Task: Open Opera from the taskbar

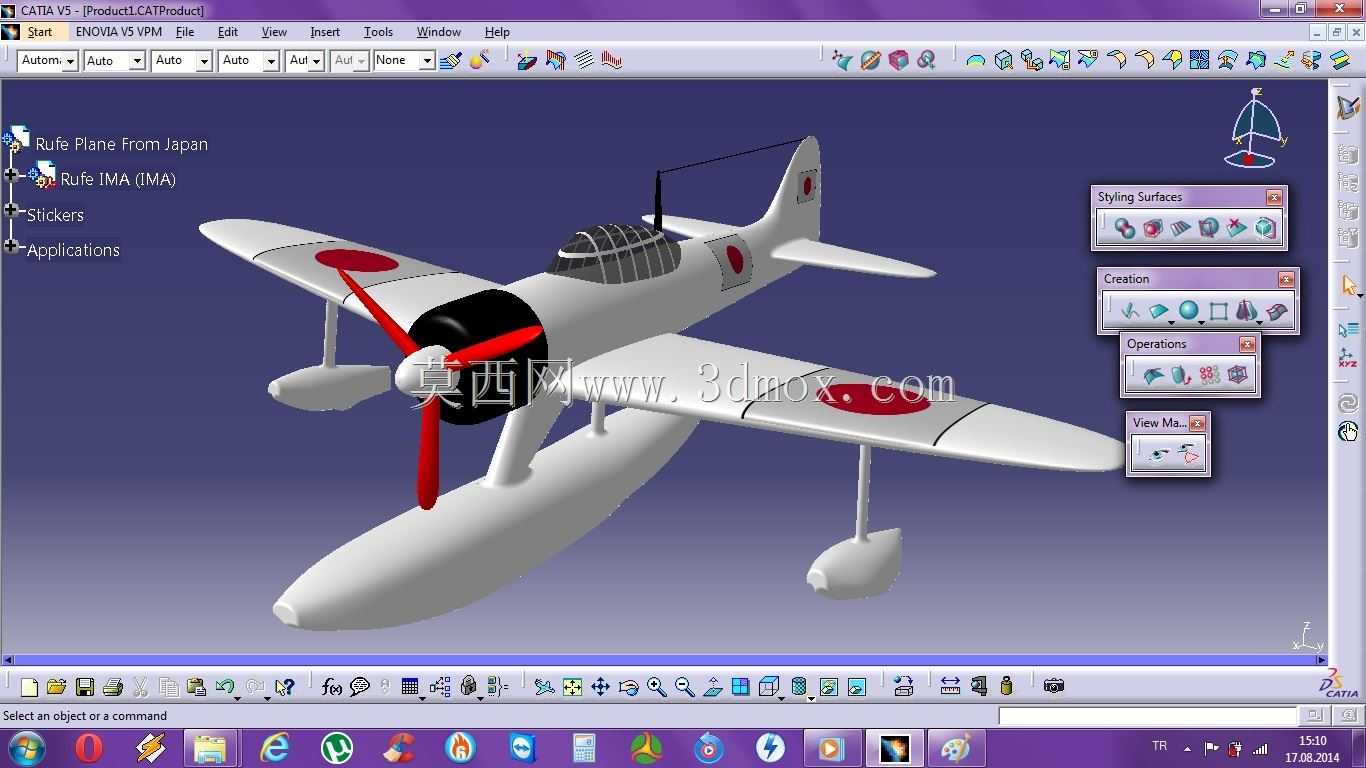Action: [x=89, y=747]
